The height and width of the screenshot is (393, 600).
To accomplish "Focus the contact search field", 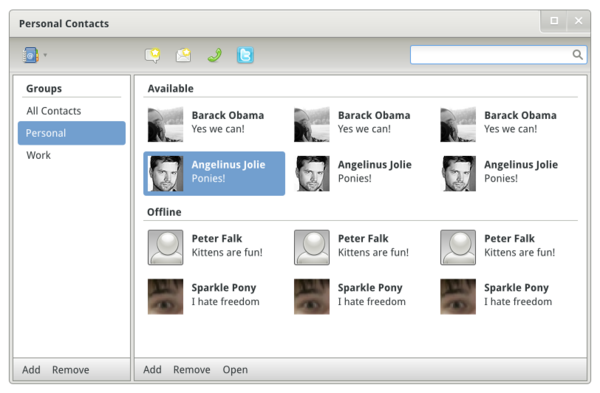I will [498, 55].
